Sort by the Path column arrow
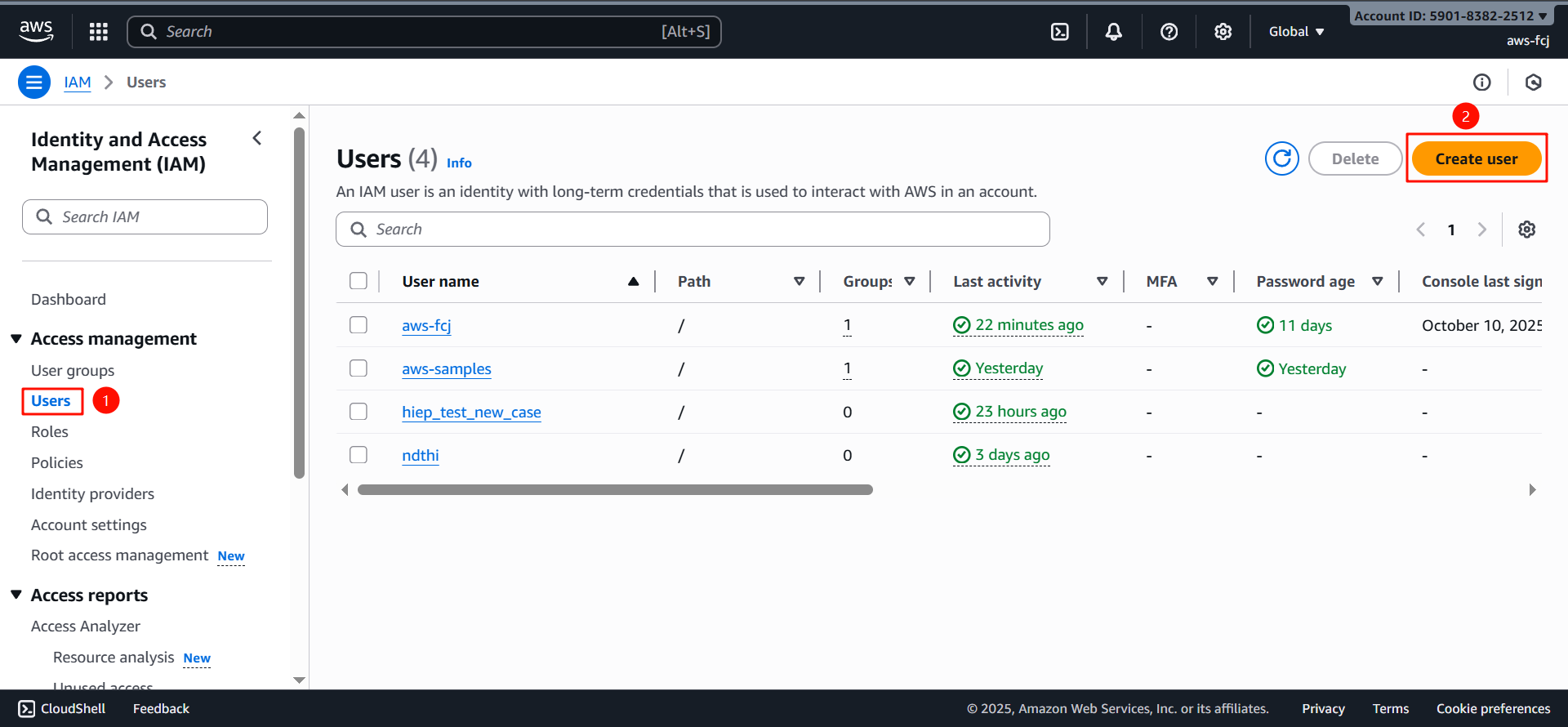Image resolution: width=1568 pixels, height=727 pixels. tap(800, 281)
